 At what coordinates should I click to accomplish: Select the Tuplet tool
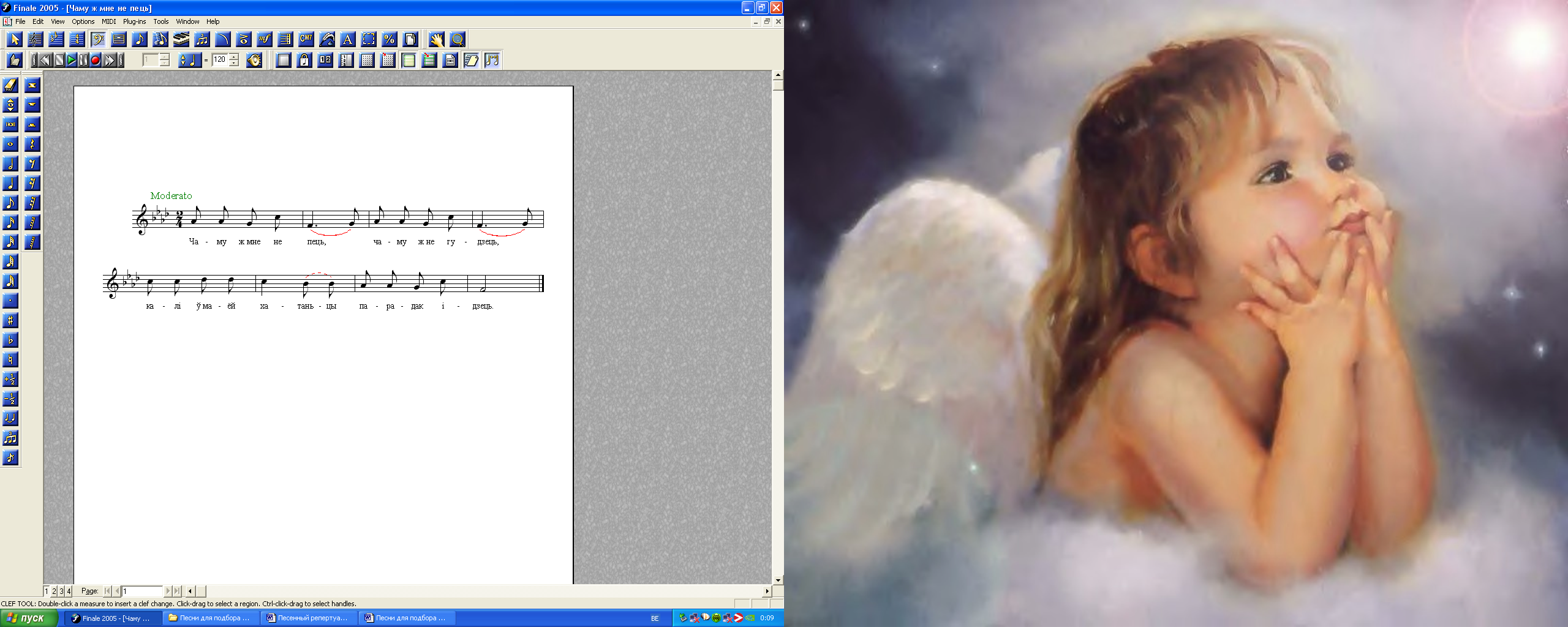click(x=202, y=40)
